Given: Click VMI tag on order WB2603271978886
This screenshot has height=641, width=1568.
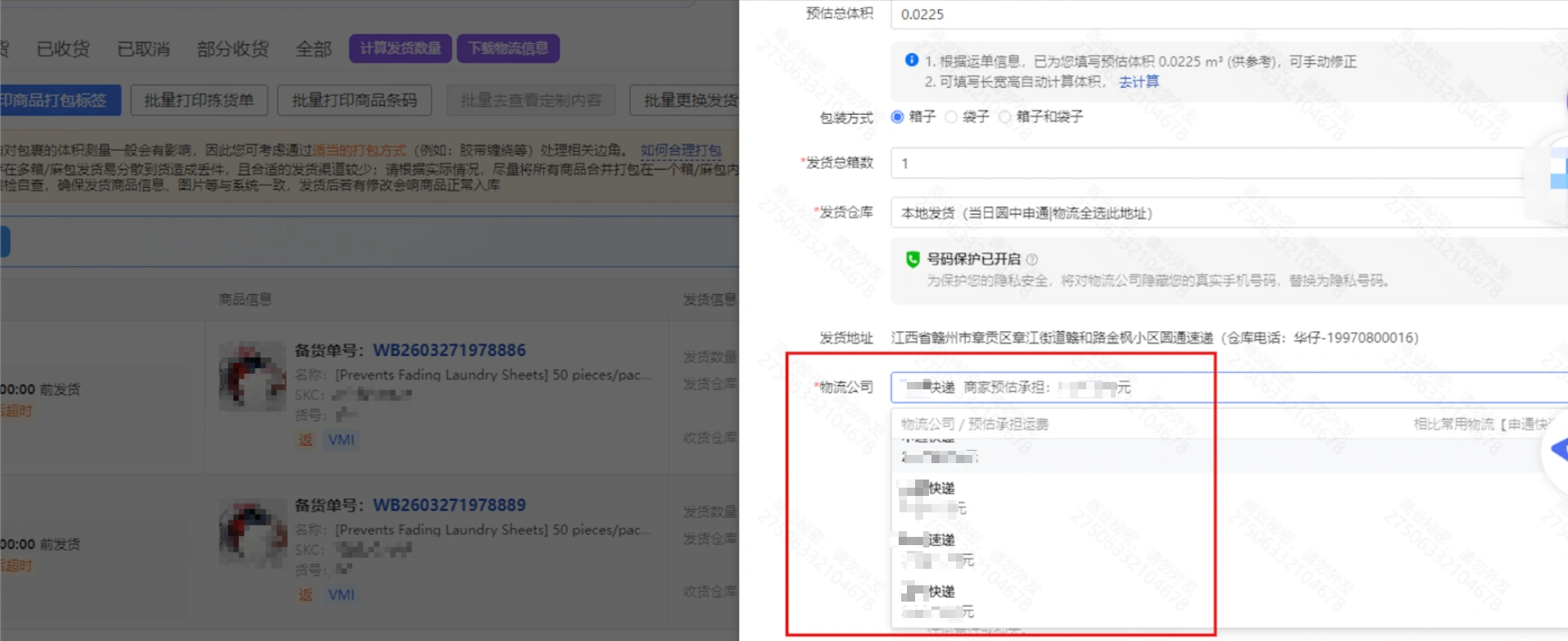Looking at the screenshot, I should (342, 439).
